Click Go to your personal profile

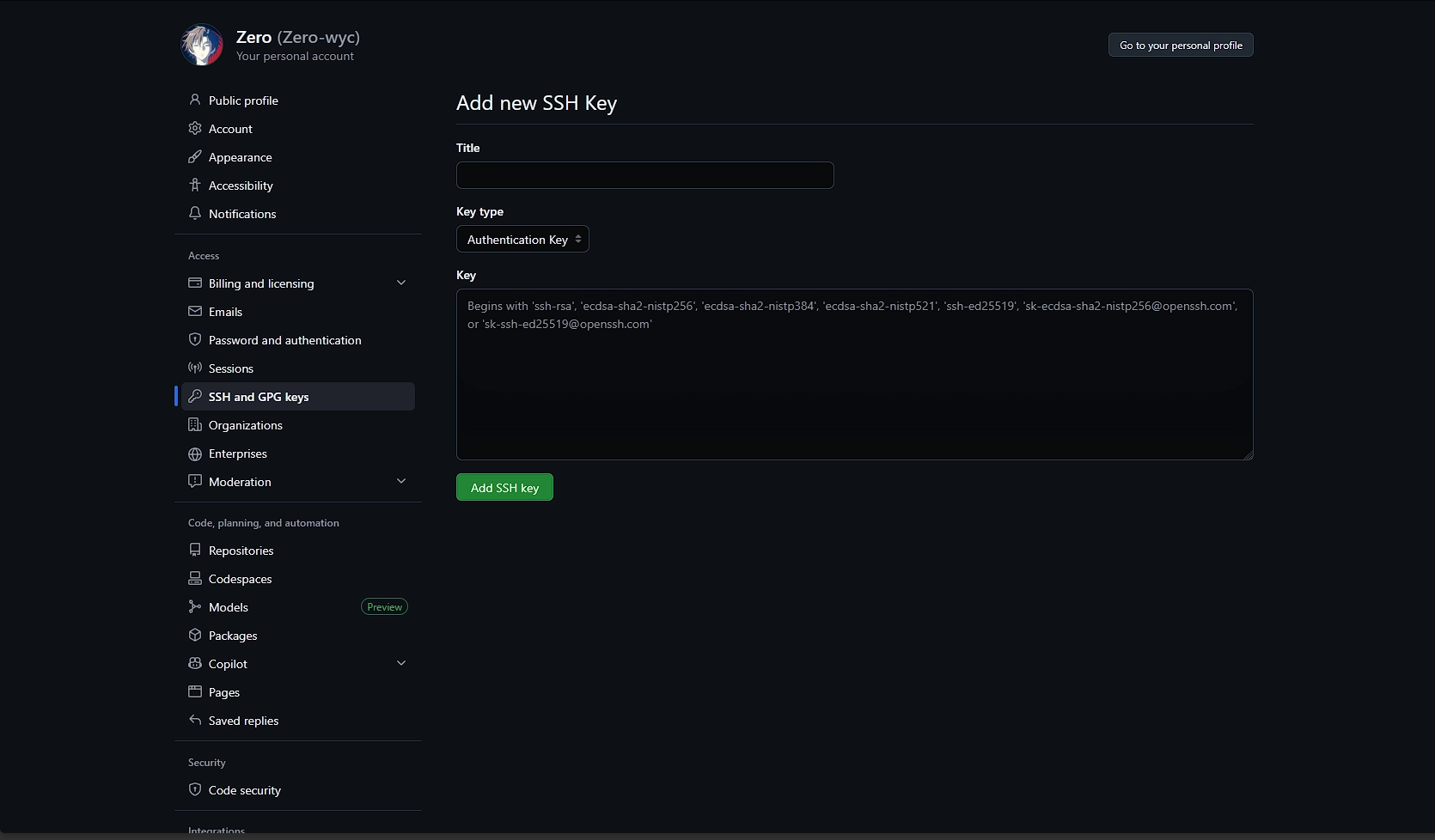pos(1180,46)
